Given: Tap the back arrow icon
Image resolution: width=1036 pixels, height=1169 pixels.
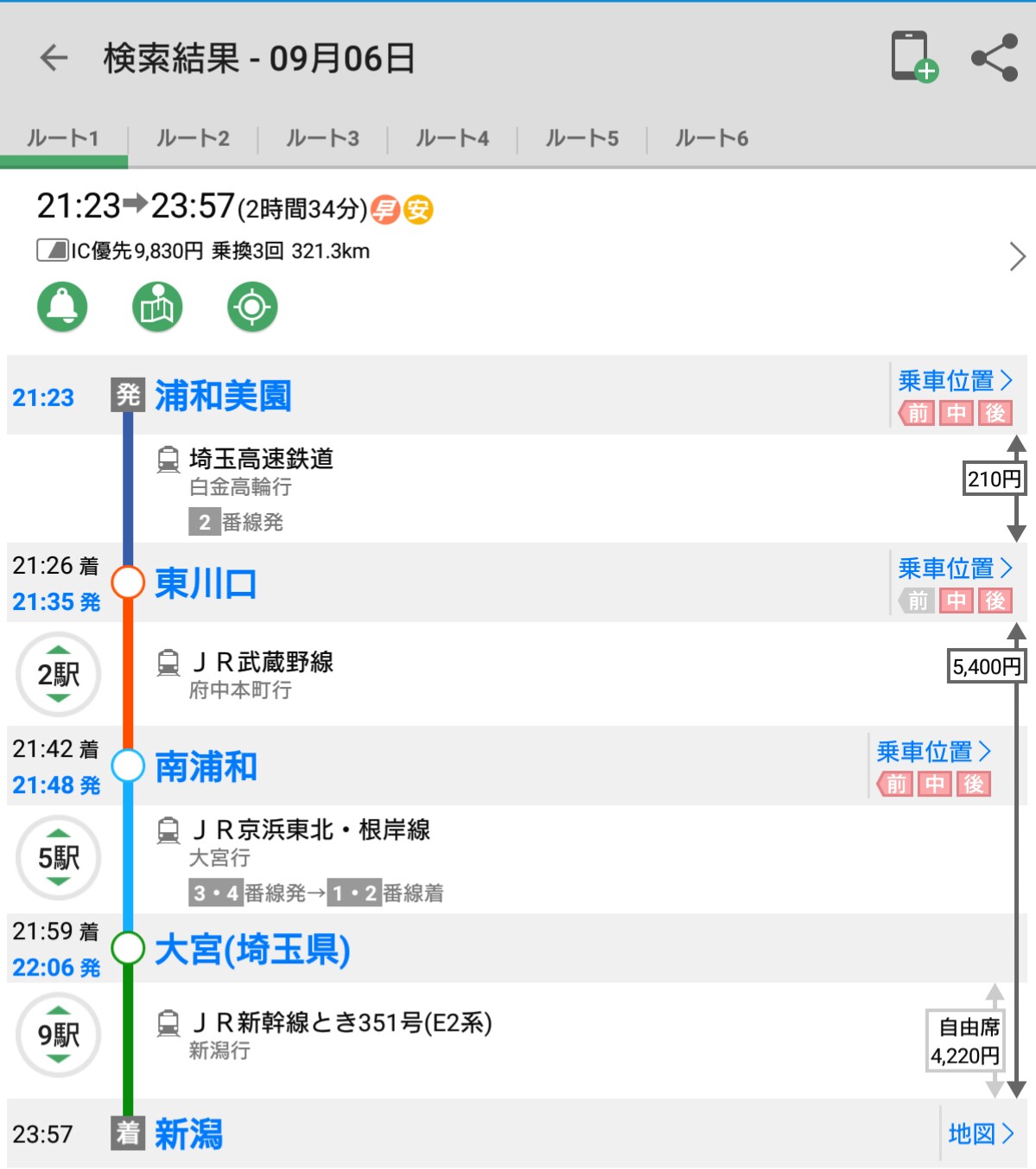Looking at the screenshot, I should click(x=54, y=58).
